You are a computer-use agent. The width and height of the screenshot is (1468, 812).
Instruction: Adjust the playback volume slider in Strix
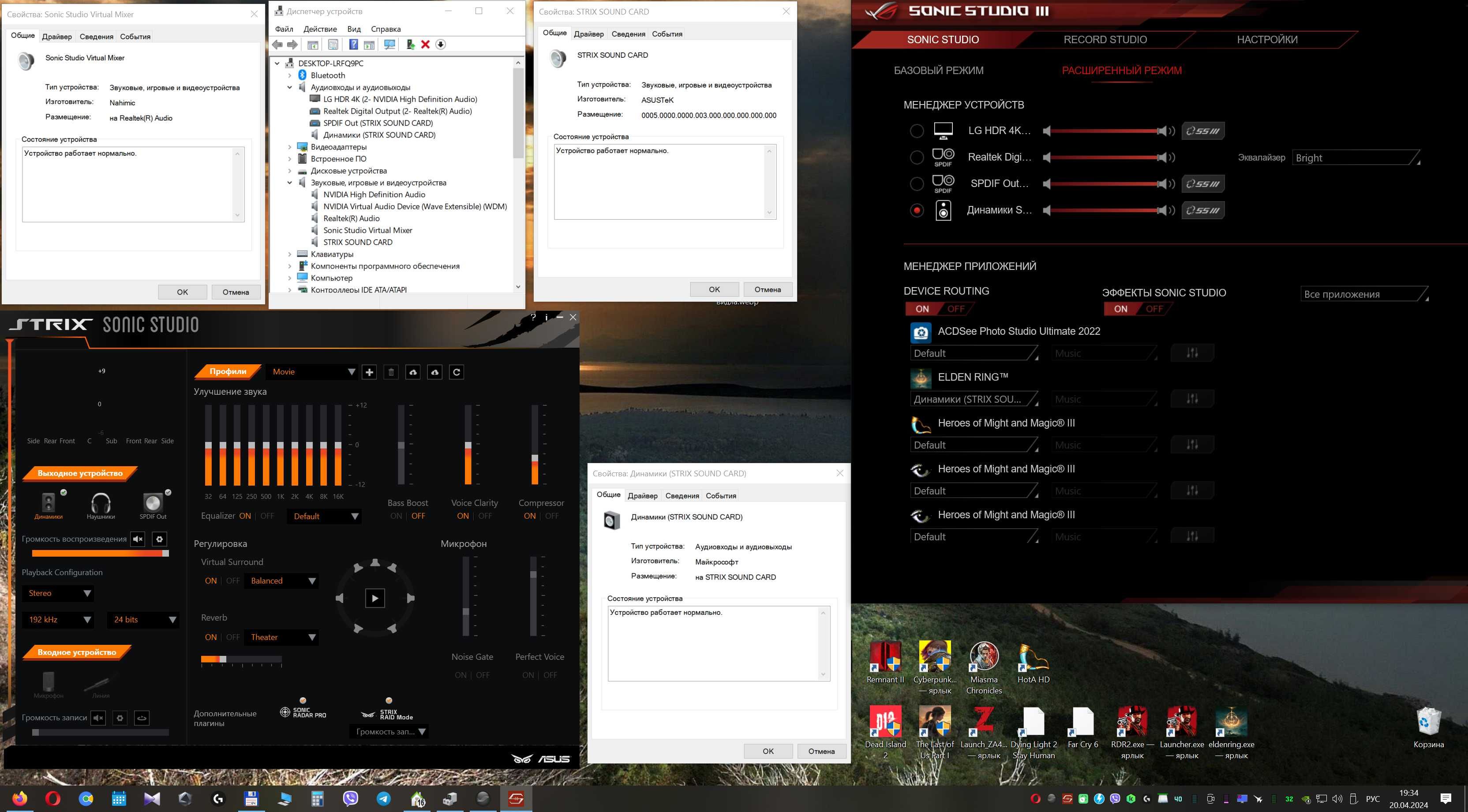tap(100, 553)
